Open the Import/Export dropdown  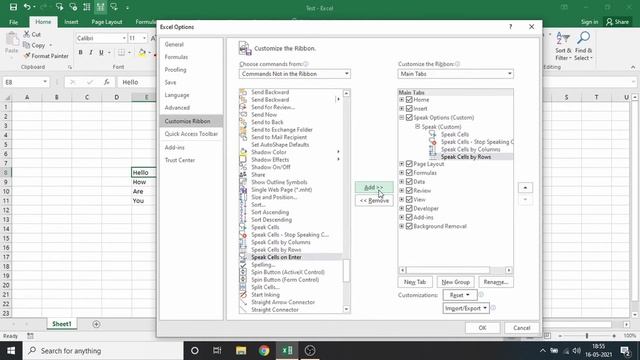click(x=466, y=308)
